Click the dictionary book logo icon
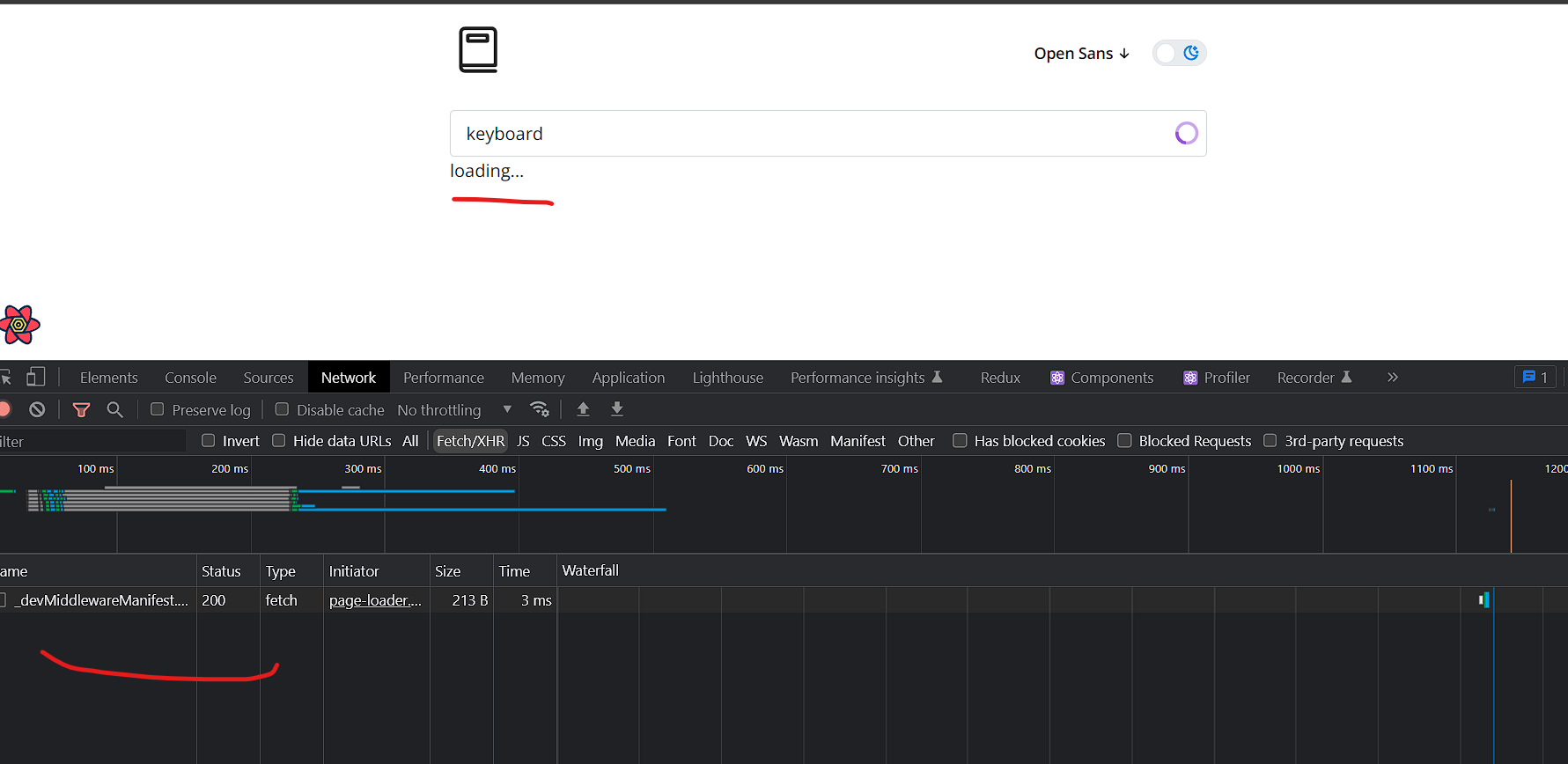 478,50
